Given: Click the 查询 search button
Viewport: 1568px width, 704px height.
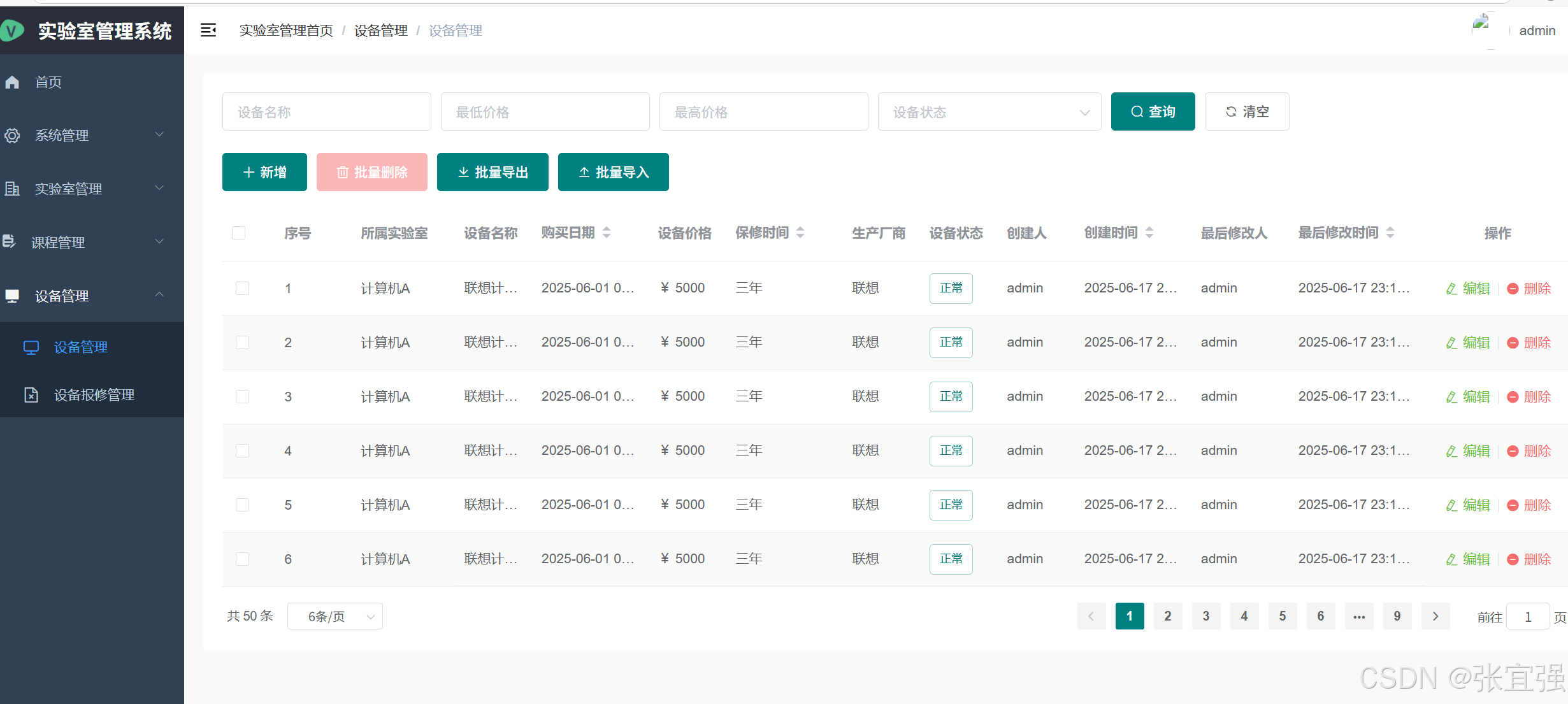Looking at the screenshot, I should (x=1153, y=111).
